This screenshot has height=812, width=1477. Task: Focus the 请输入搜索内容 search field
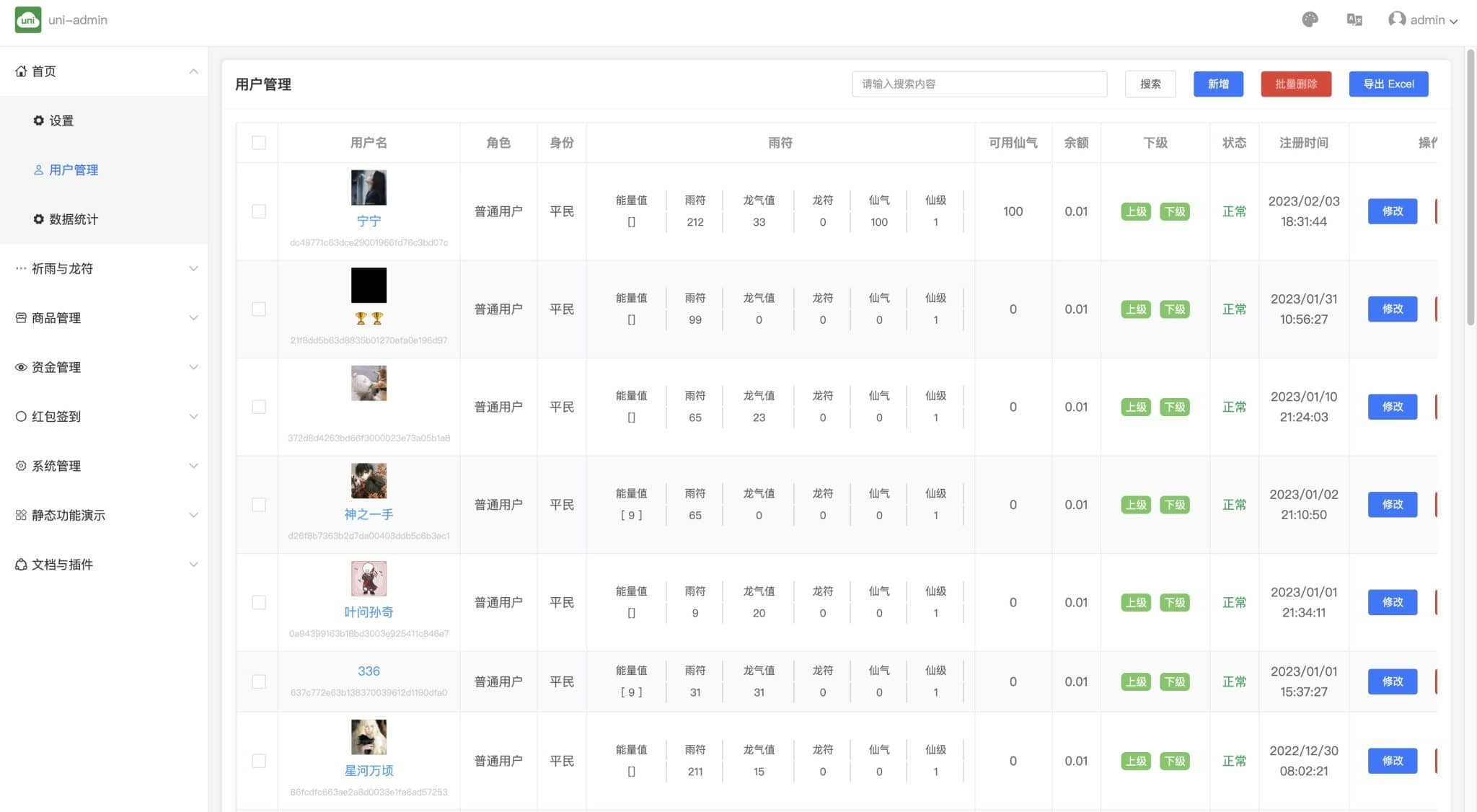979,84
